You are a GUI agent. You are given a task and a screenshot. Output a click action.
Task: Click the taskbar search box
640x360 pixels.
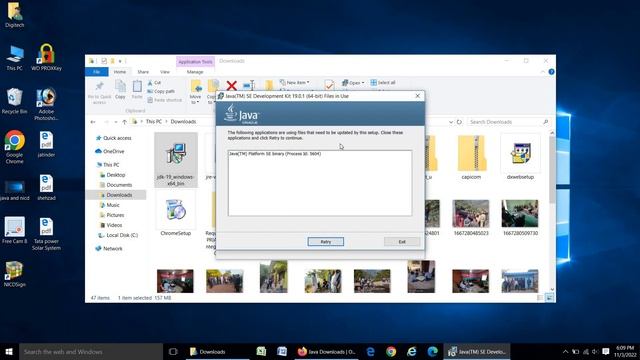point(91,351)
